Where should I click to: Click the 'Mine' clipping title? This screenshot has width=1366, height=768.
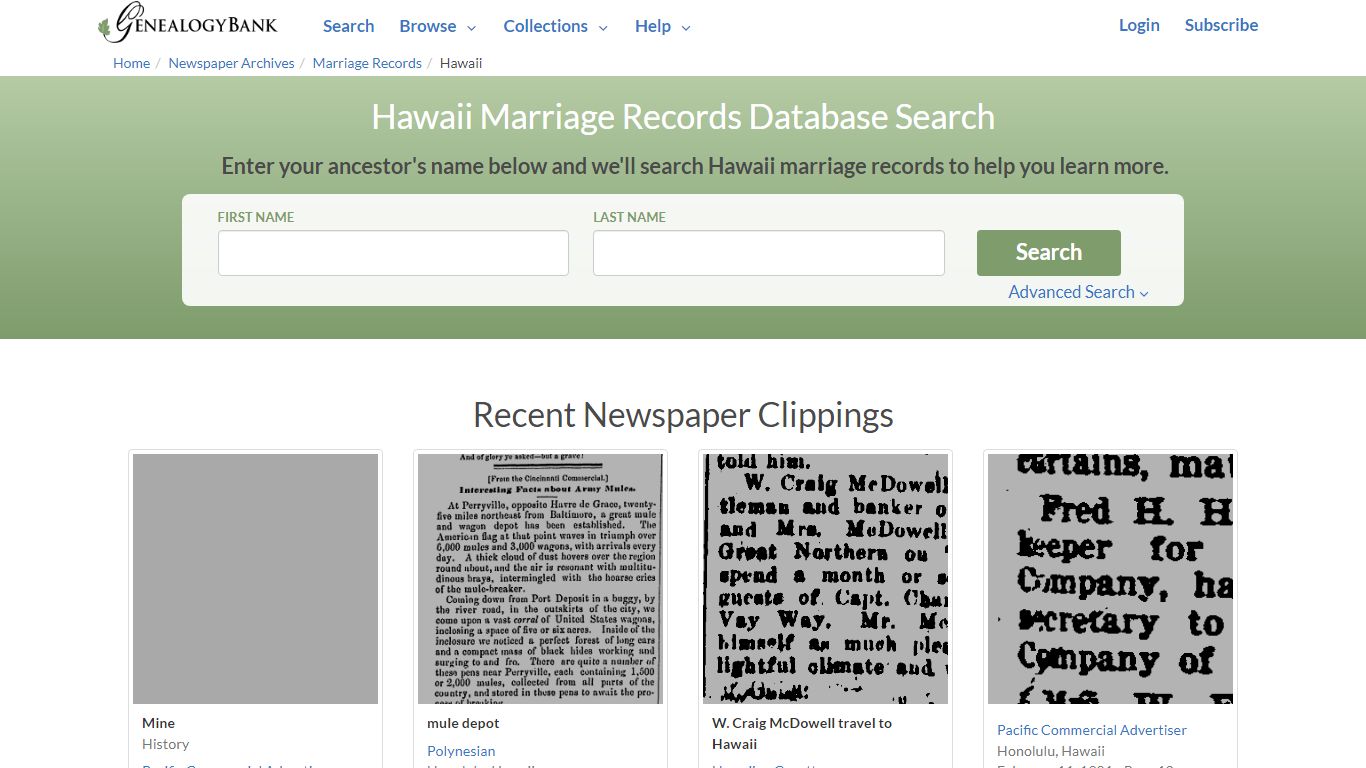pos(158,723)
